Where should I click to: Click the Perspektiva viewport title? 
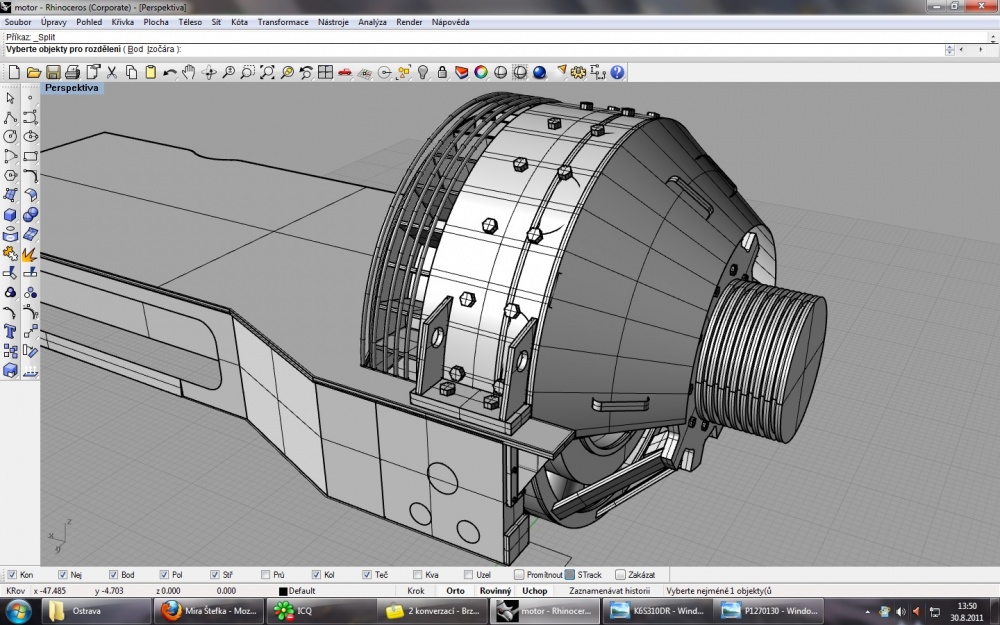point(71,88)
